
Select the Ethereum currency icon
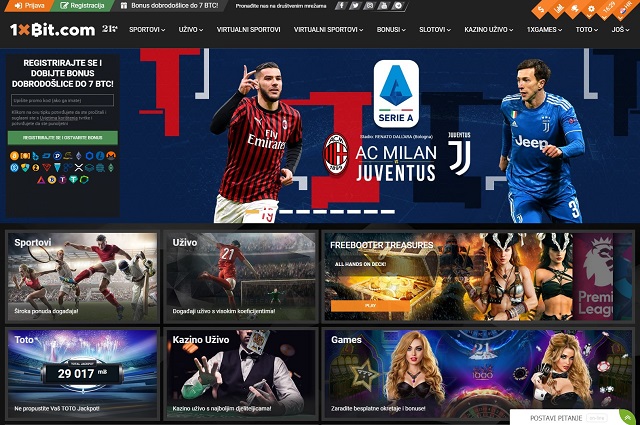[79, 156]
